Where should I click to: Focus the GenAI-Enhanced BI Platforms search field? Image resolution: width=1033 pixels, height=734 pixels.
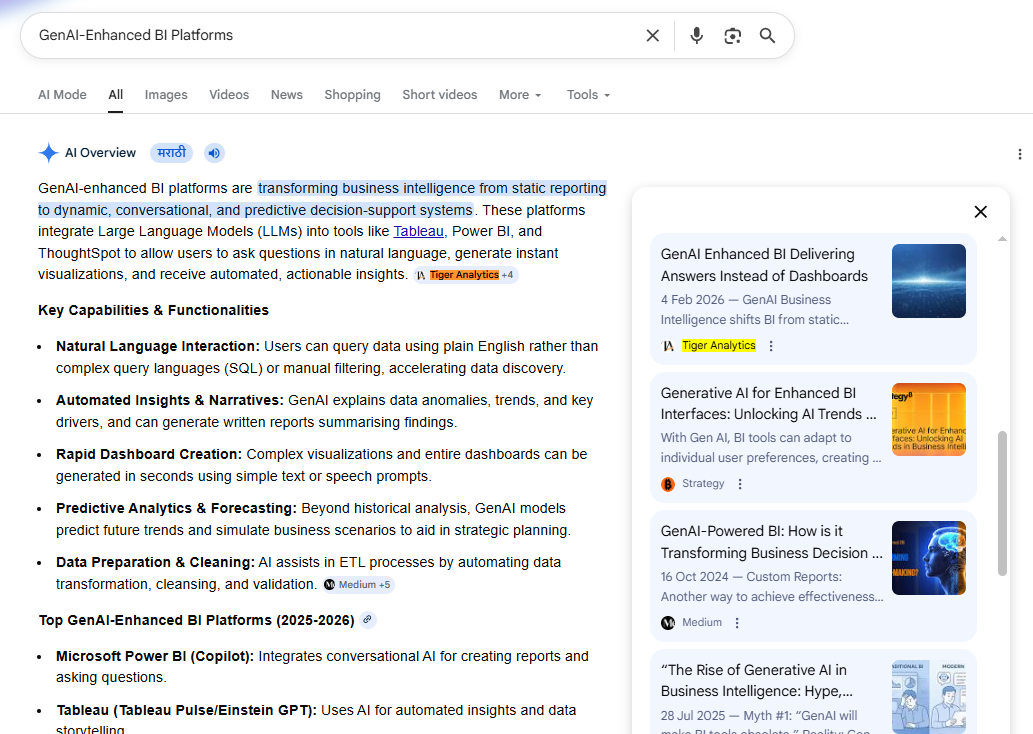(x=336, y=36)
